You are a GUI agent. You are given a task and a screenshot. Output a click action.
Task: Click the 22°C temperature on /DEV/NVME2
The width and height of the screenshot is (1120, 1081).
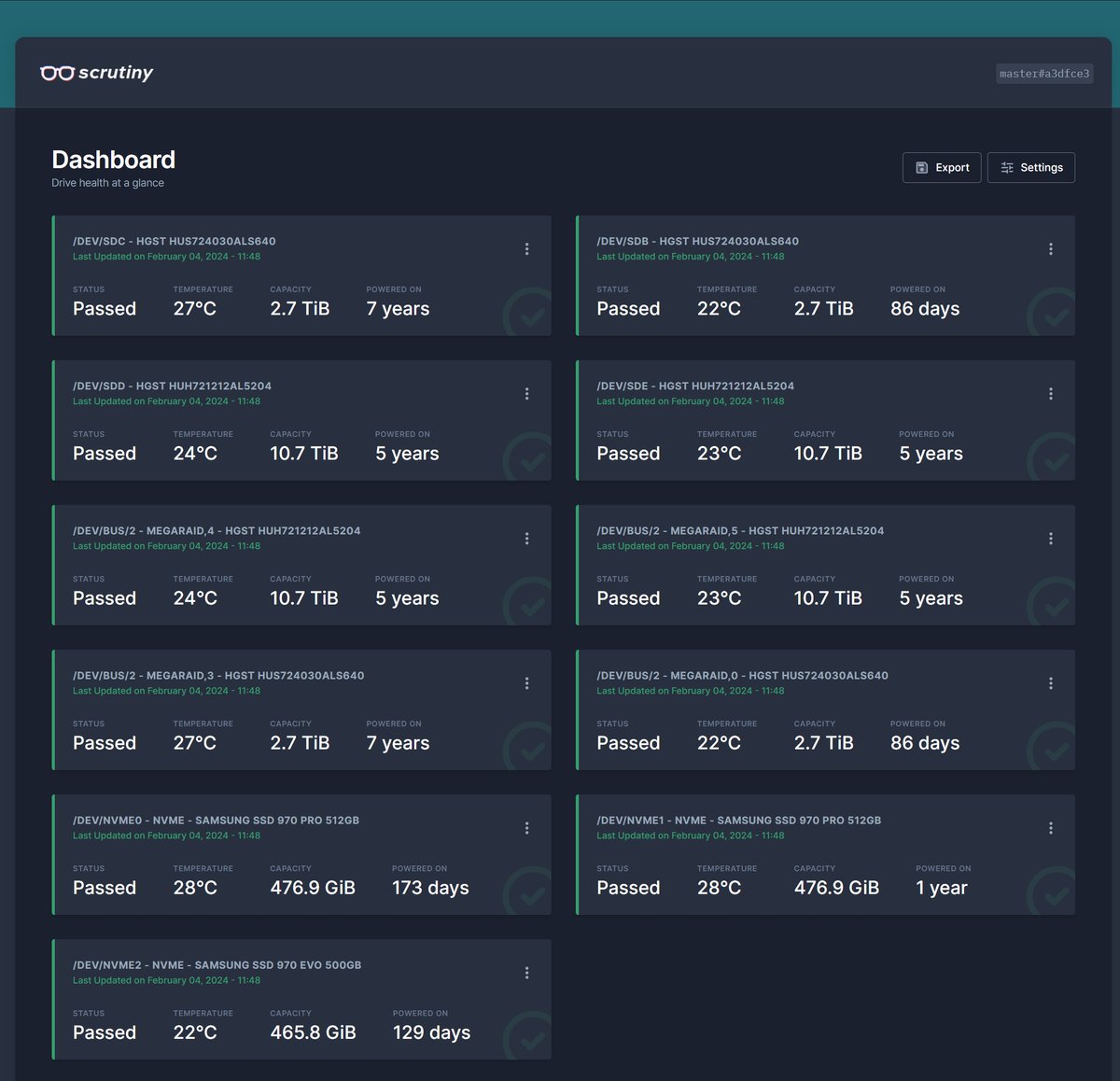pyautogui.click(x=195, y=1032)
